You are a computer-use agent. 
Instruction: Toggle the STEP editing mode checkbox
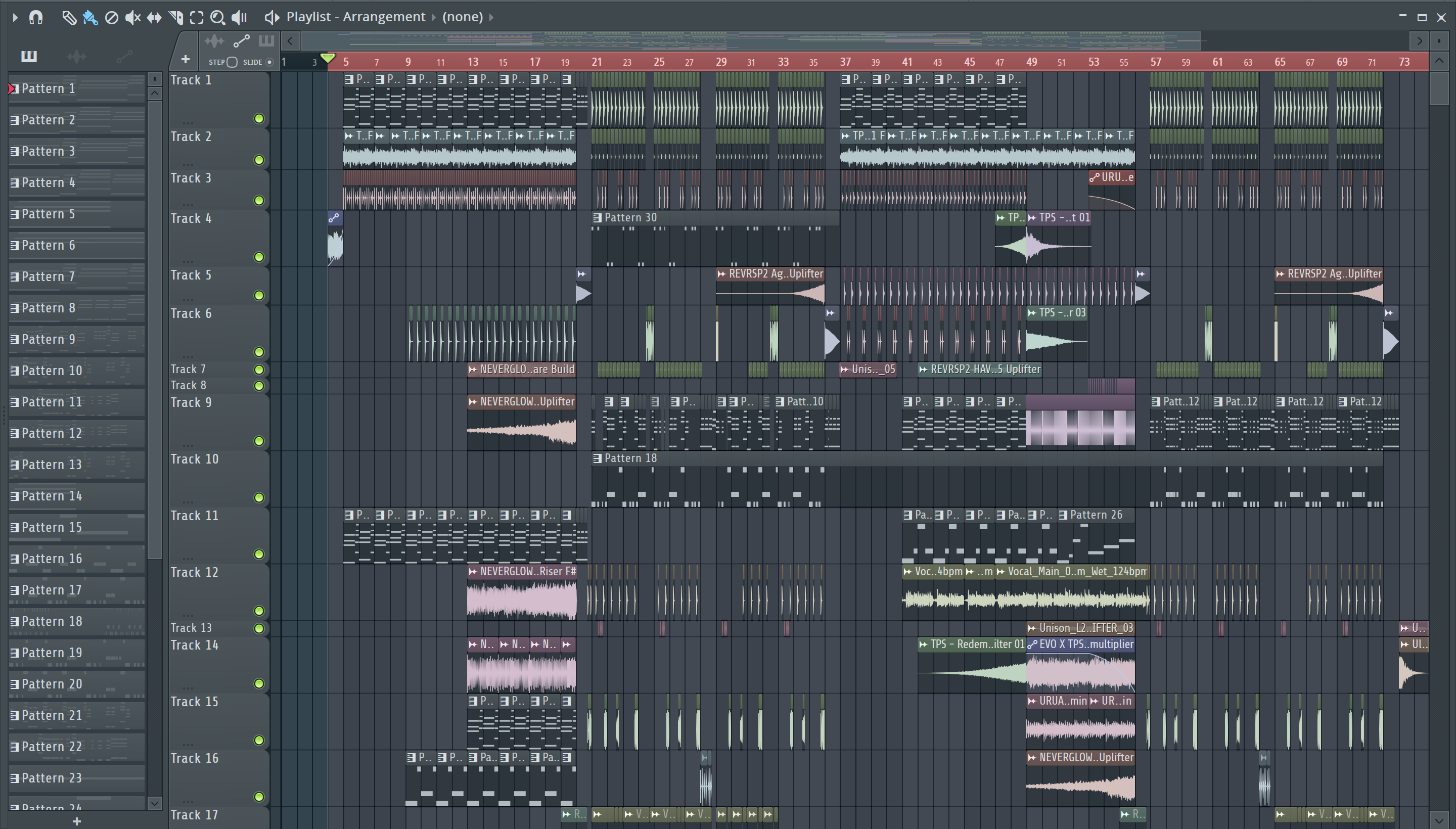point(232,62)
